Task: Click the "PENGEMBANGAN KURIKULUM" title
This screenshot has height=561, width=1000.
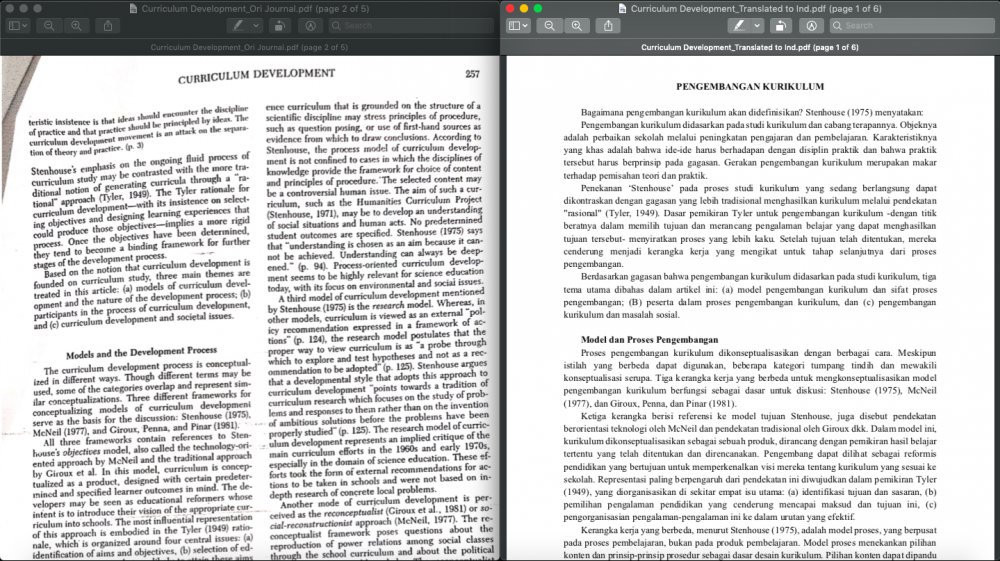Action: coord(750,87)
